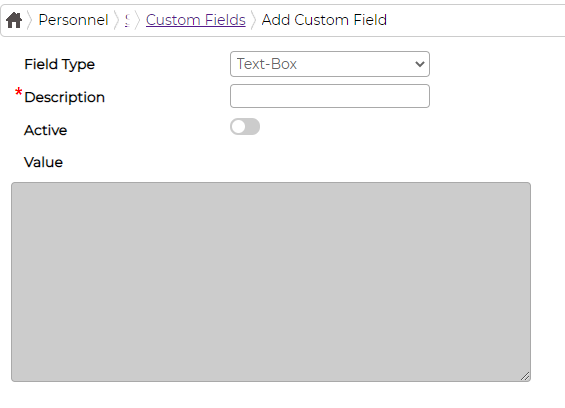
Task: Go to the home page icon
Action: tap(14, 20)
